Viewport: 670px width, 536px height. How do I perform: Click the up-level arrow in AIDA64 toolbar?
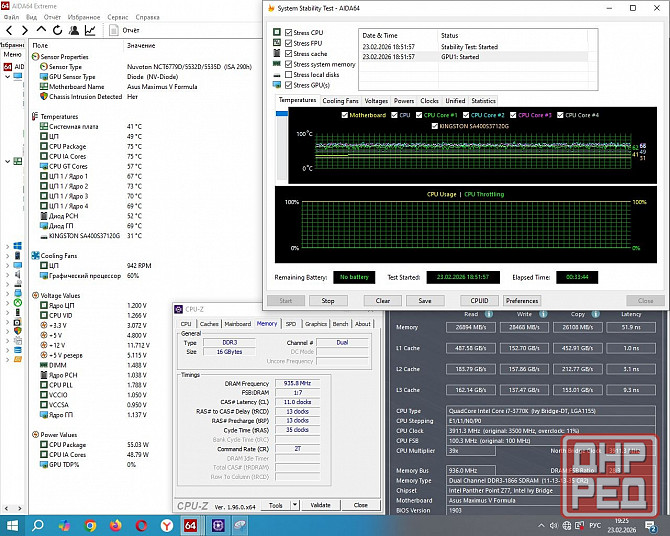tap(39, 30)
